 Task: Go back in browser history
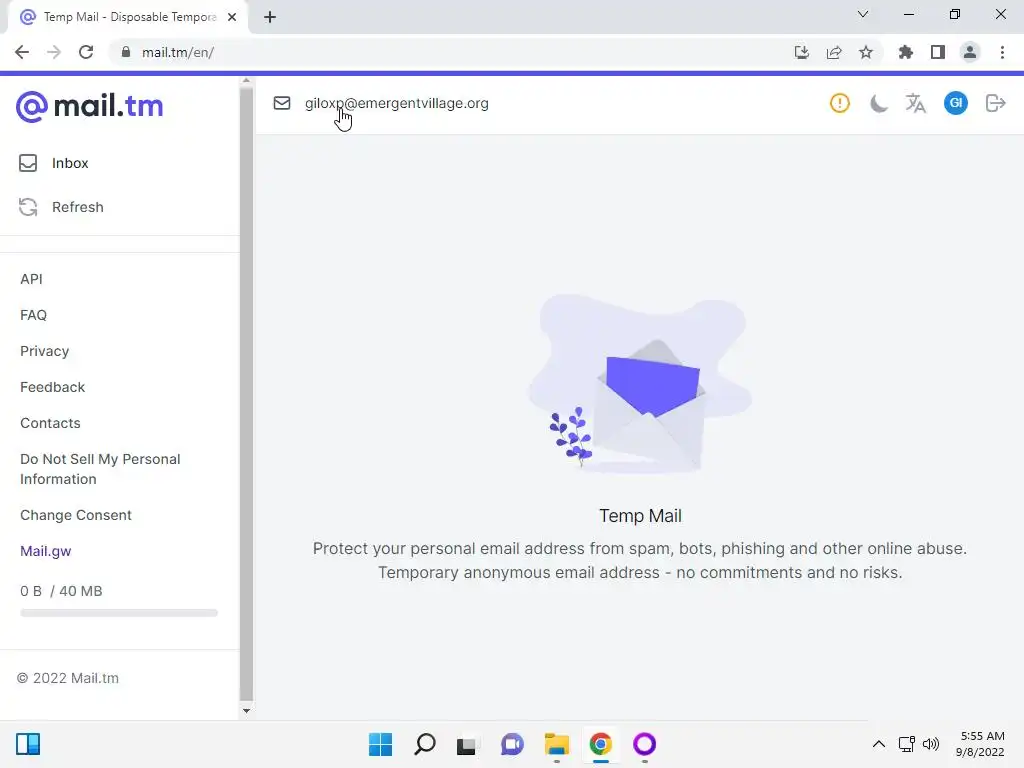pos(22,52)
